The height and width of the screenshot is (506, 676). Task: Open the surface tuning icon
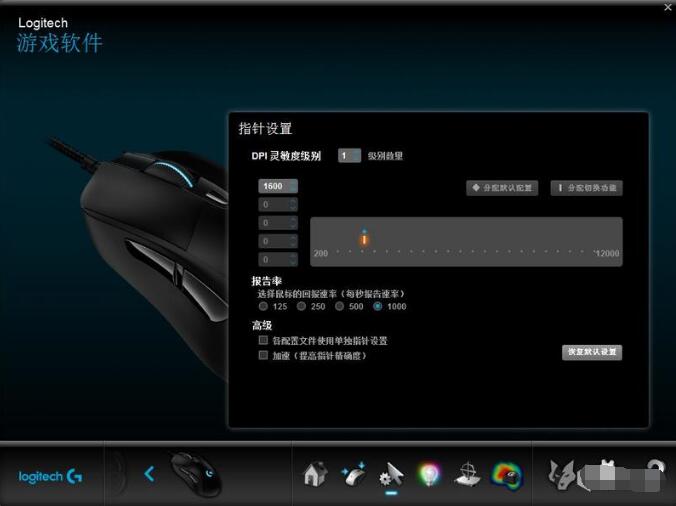467,475
